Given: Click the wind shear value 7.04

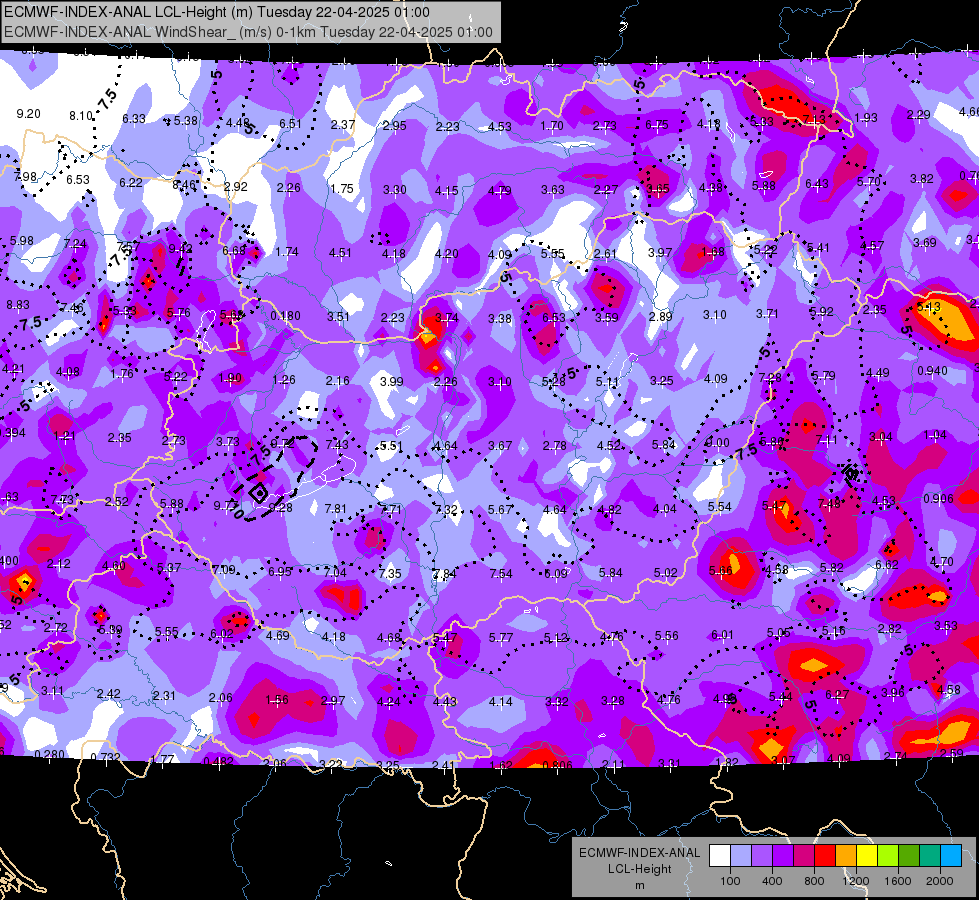Looking at the screenshot, I should [335, 572].
